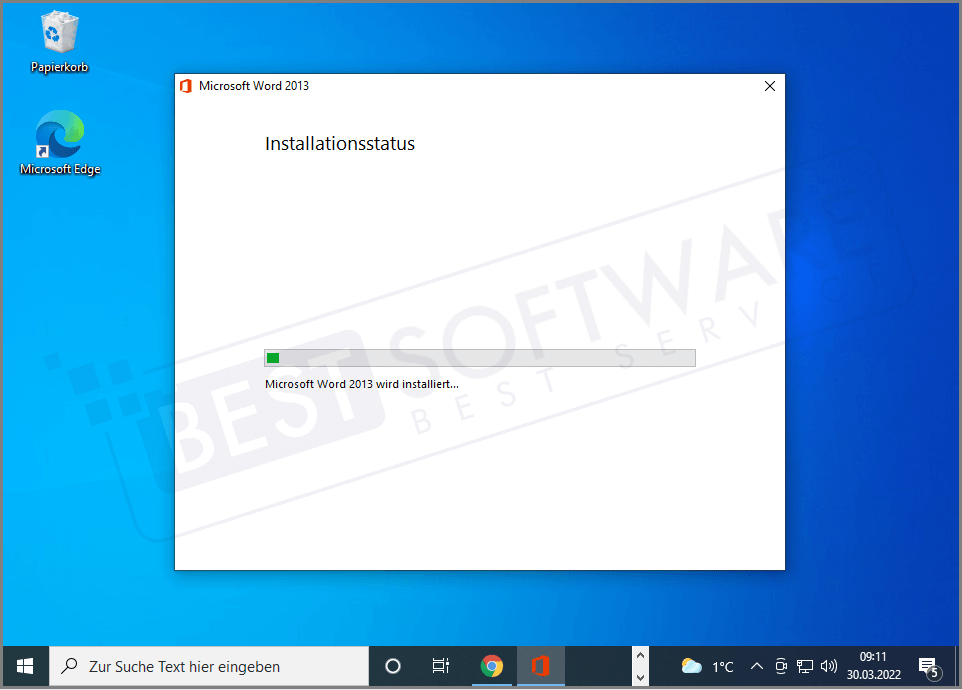Image resolution: width=962 pixels, height=690 pixels.
Task: Focus the Zur Suche Text hier eingeben field
Action: 210,665
